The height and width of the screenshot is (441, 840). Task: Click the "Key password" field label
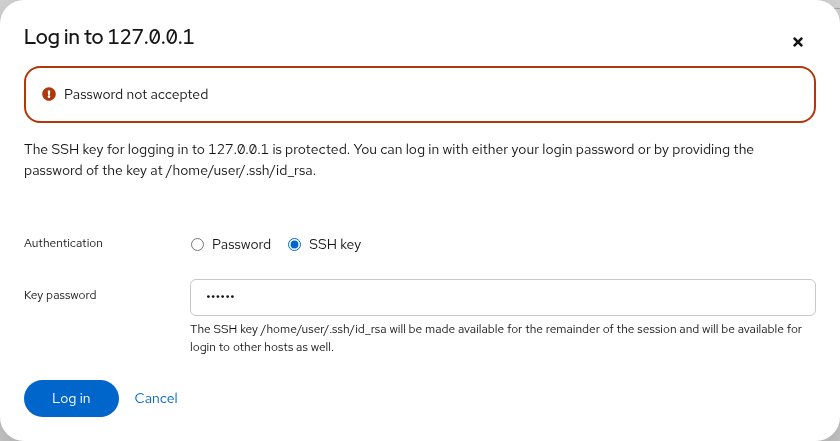[x=60, y=295]
